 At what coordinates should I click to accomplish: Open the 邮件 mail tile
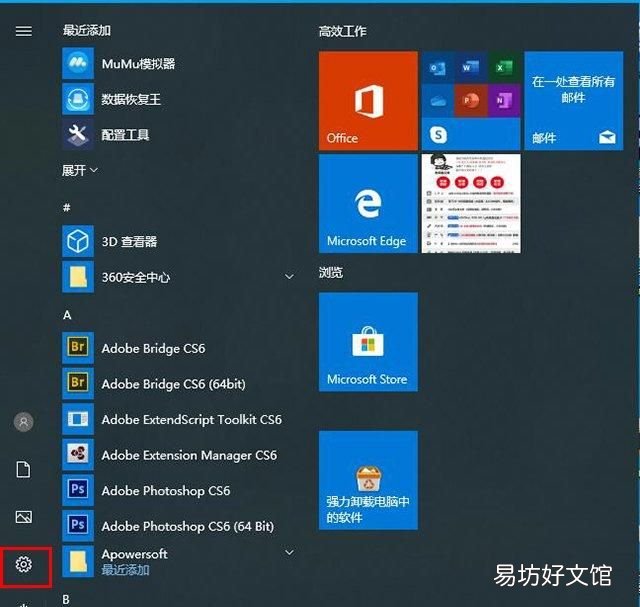point(573,101)
